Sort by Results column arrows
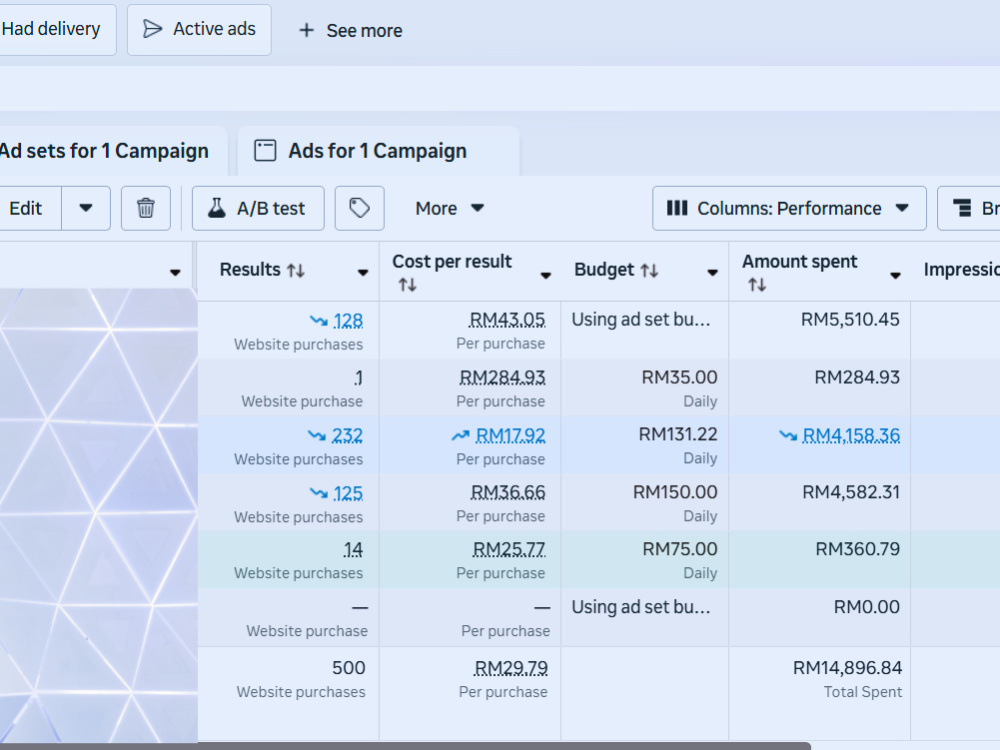Screen dimensions: 1000x750 [296, 270]
